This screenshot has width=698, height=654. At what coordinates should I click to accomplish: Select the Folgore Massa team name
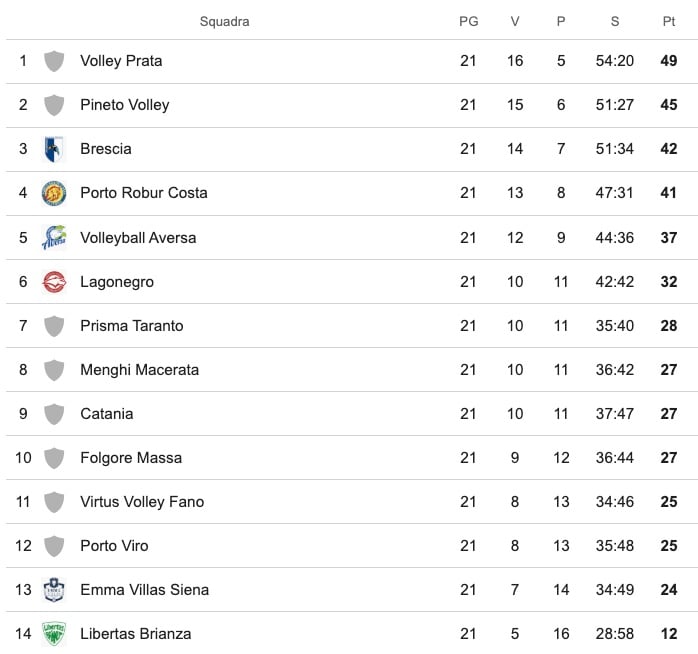click(131, 458)
